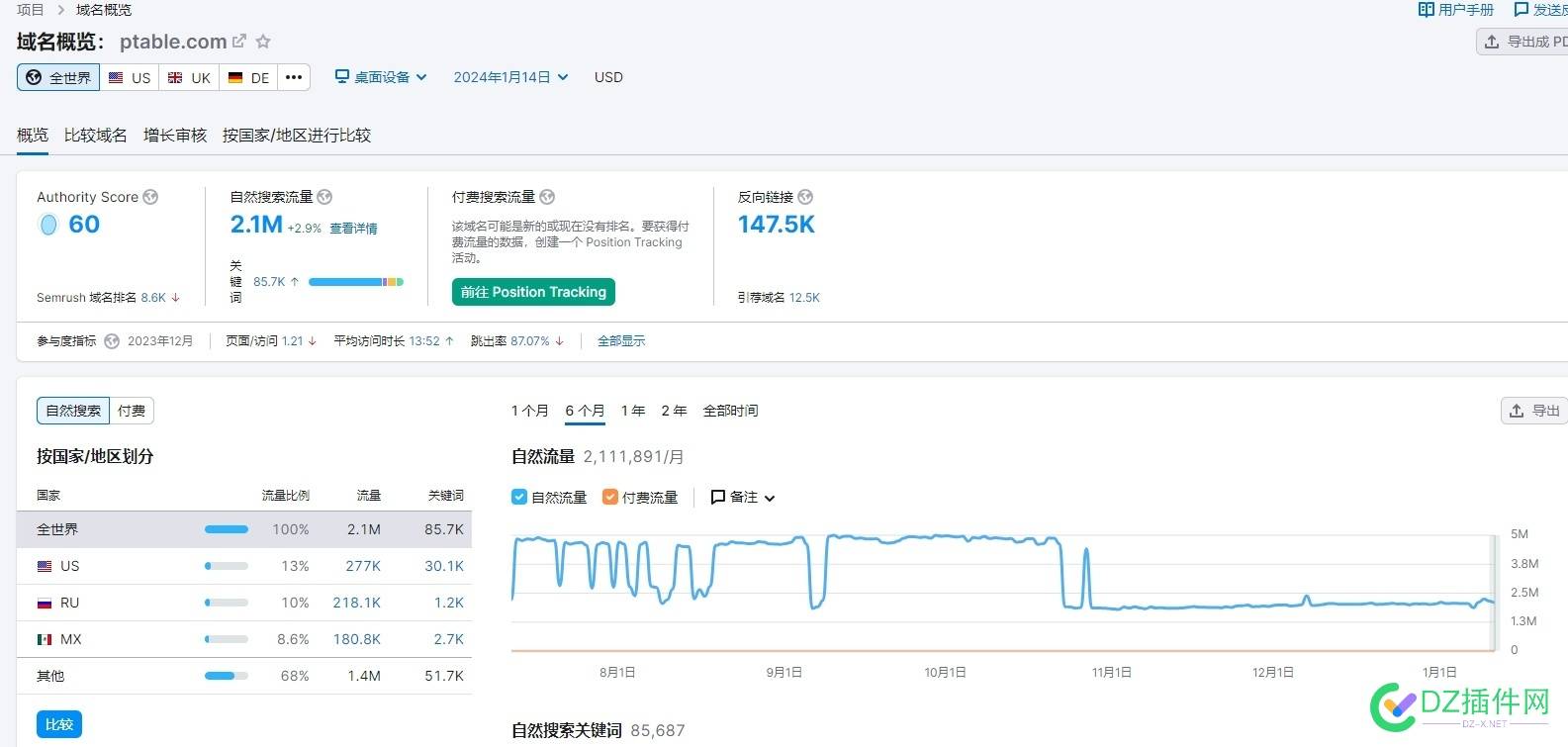This screenshot has height=747, width=1568.
Task: Switch to 自然搜索 toggle
Action: click(x=73, y=411)
